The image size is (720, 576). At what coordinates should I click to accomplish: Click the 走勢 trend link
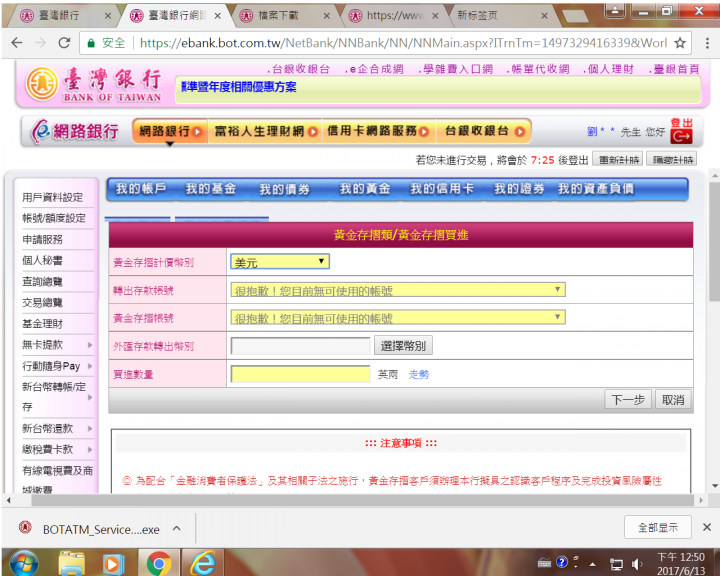[x=418, y=374]
